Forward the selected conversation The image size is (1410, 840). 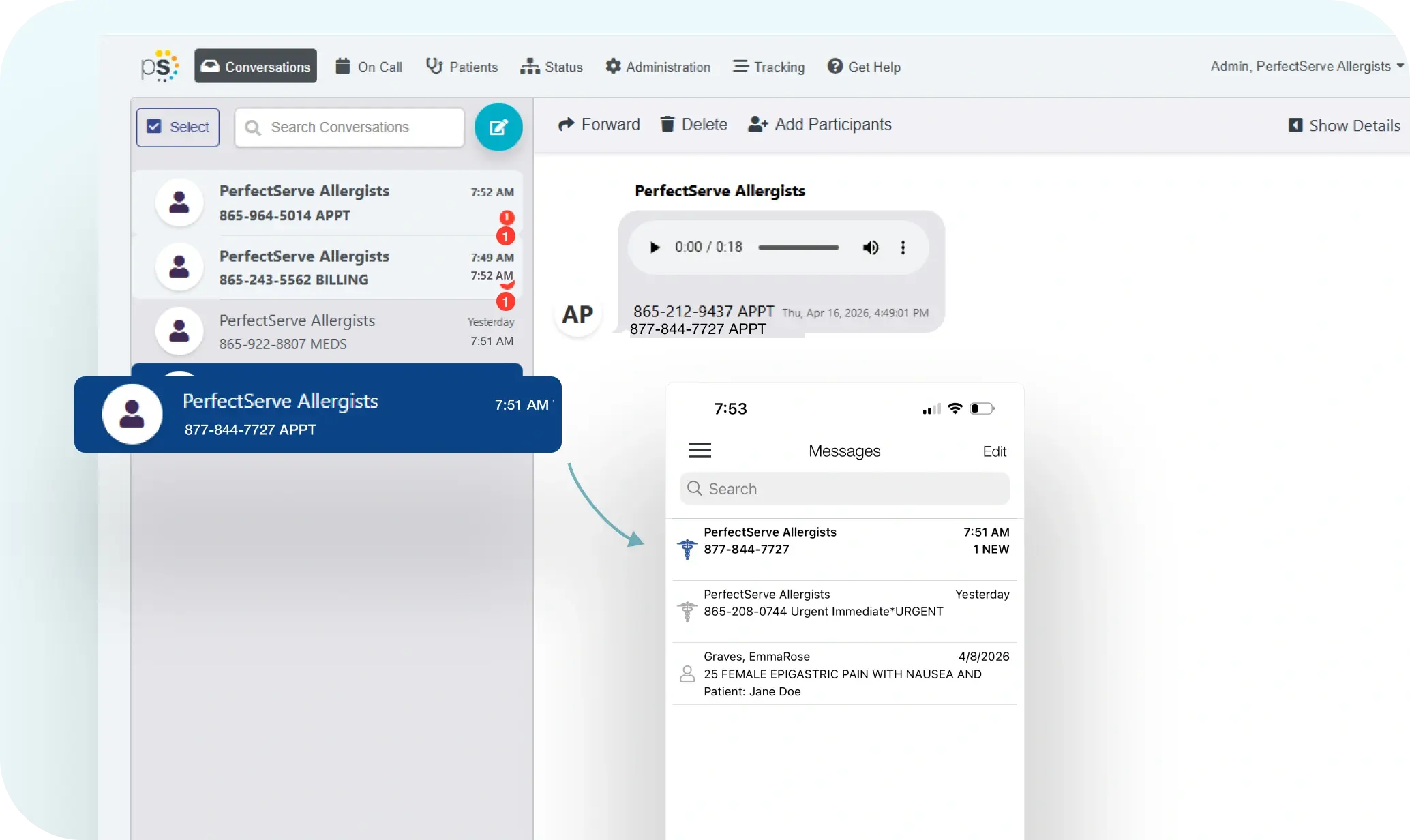(x=599, y=125)
